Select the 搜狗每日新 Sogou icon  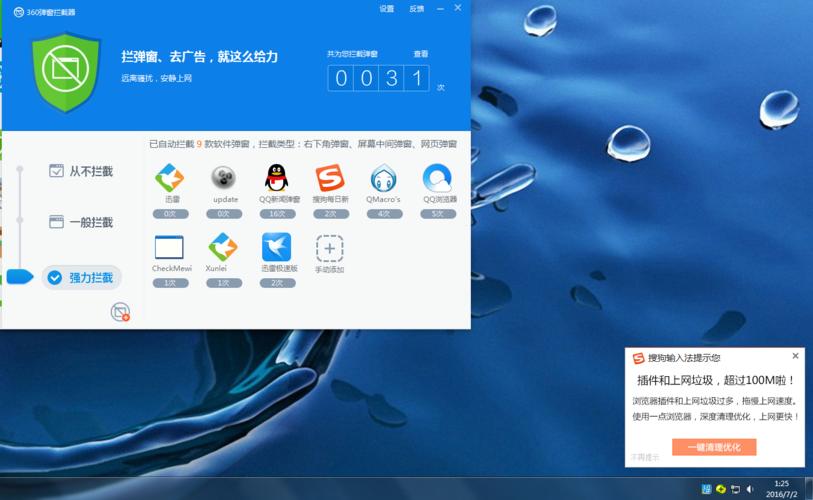tap(330, 178)
